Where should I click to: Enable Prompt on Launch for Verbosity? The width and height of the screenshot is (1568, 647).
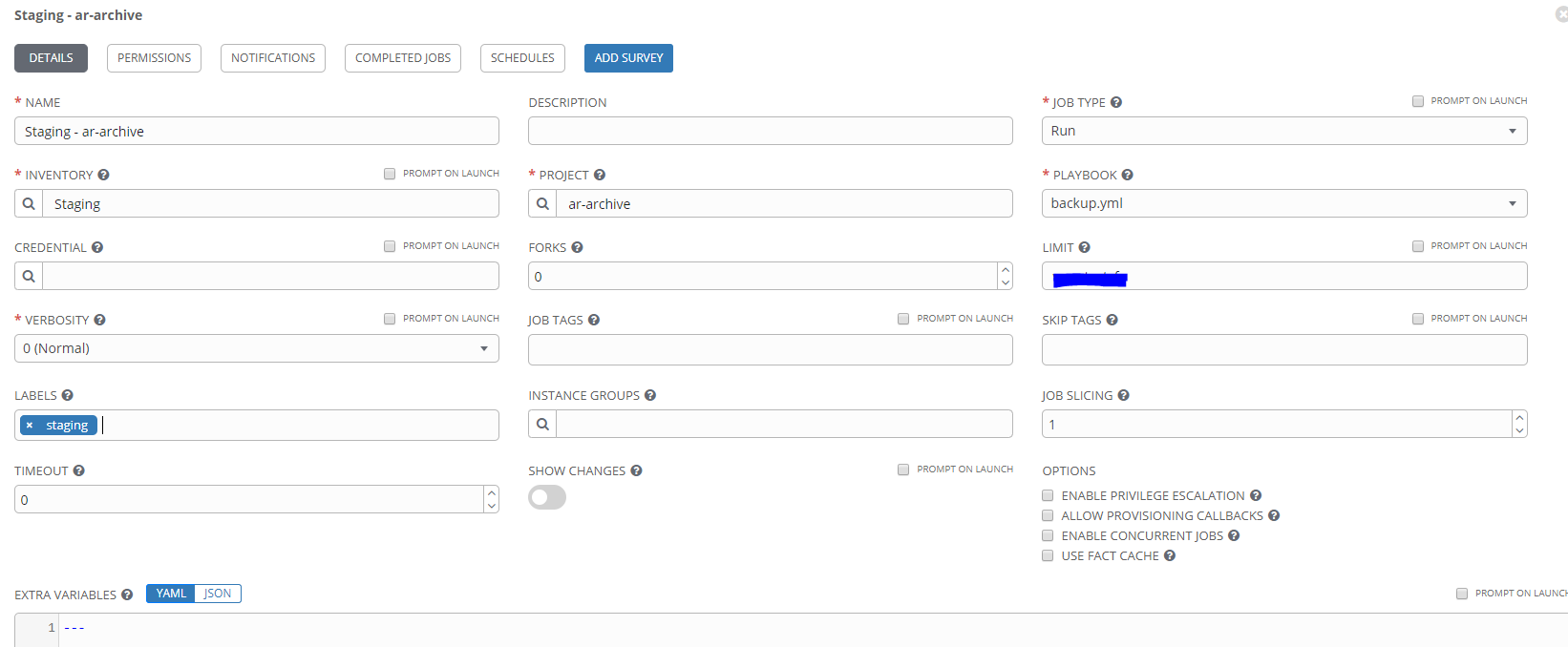(390, 319)
